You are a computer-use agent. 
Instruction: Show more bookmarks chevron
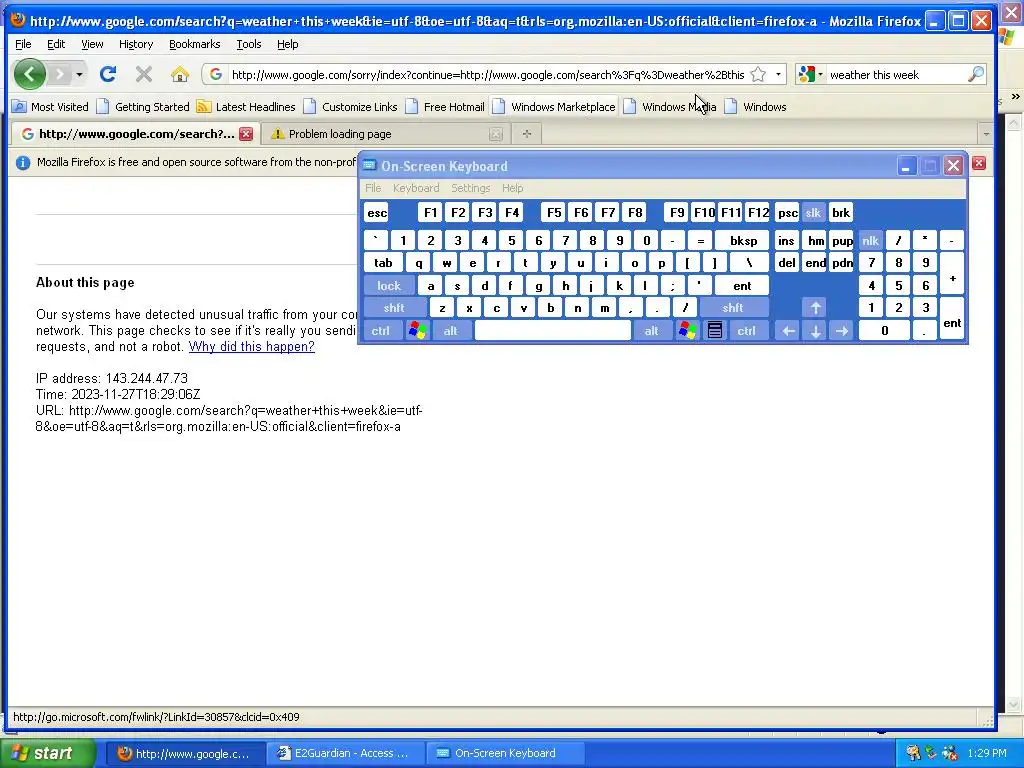pos(1016,97)
